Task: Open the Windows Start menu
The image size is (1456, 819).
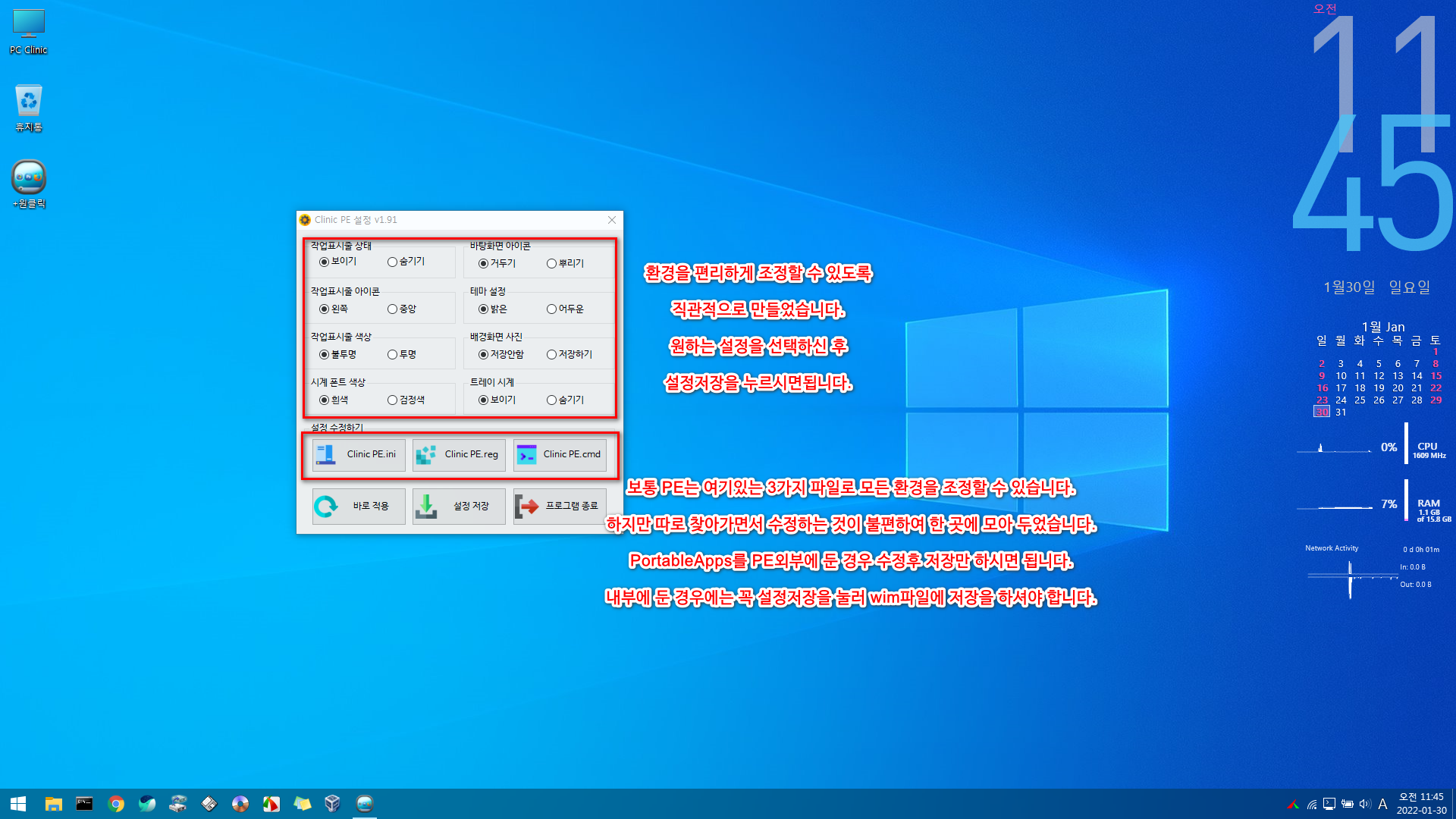Action: tap(18, 804)
